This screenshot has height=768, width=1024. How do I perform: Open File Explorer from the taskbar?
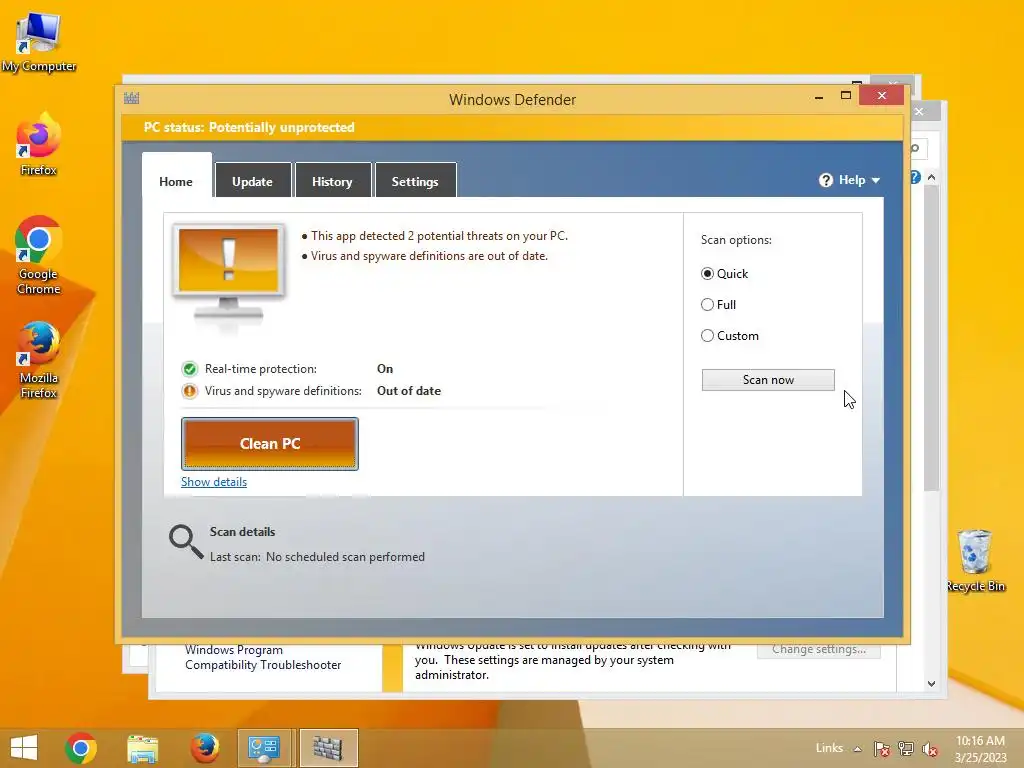pyautogui.click(x=142, y=748)
